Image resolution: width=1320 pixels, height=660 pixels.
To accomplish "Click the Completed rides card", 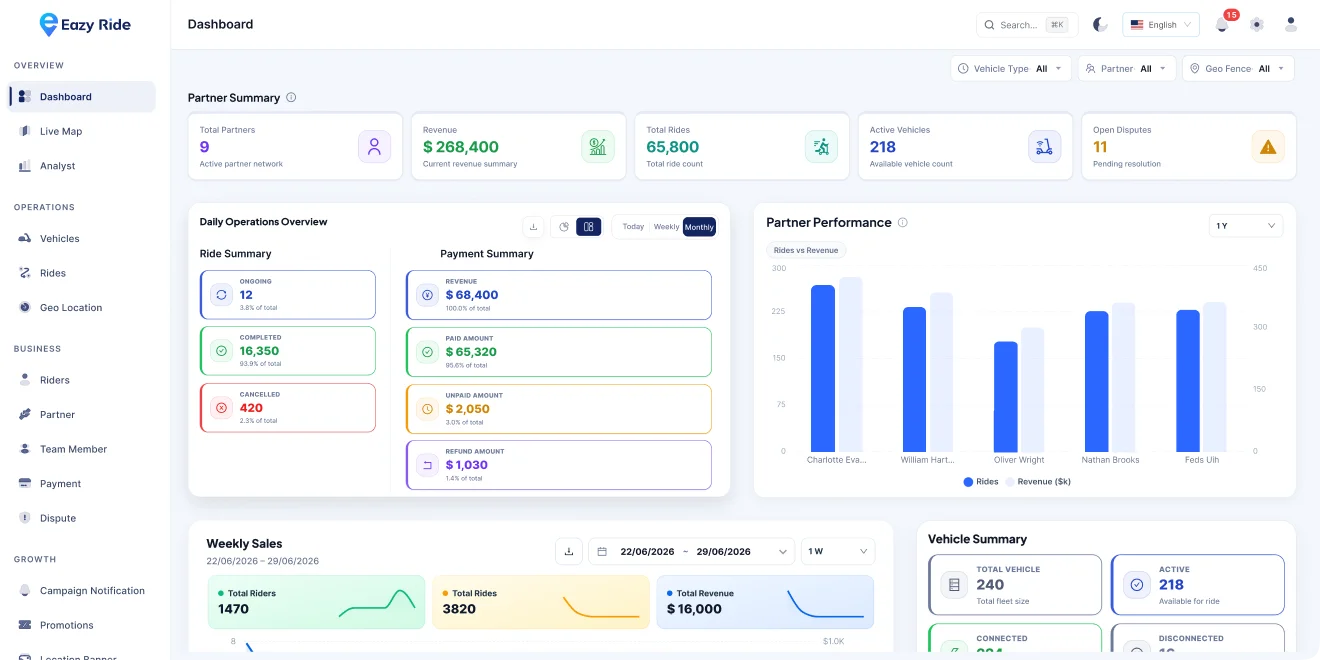I will tap(288, 351).
